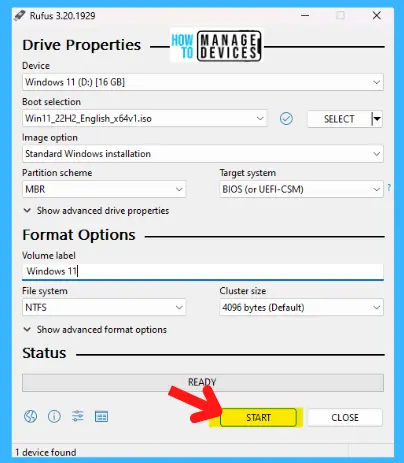The width and height of the screenshot is (404, 463).
Task: Click the Target system help question mark
Action: point(389,187)
